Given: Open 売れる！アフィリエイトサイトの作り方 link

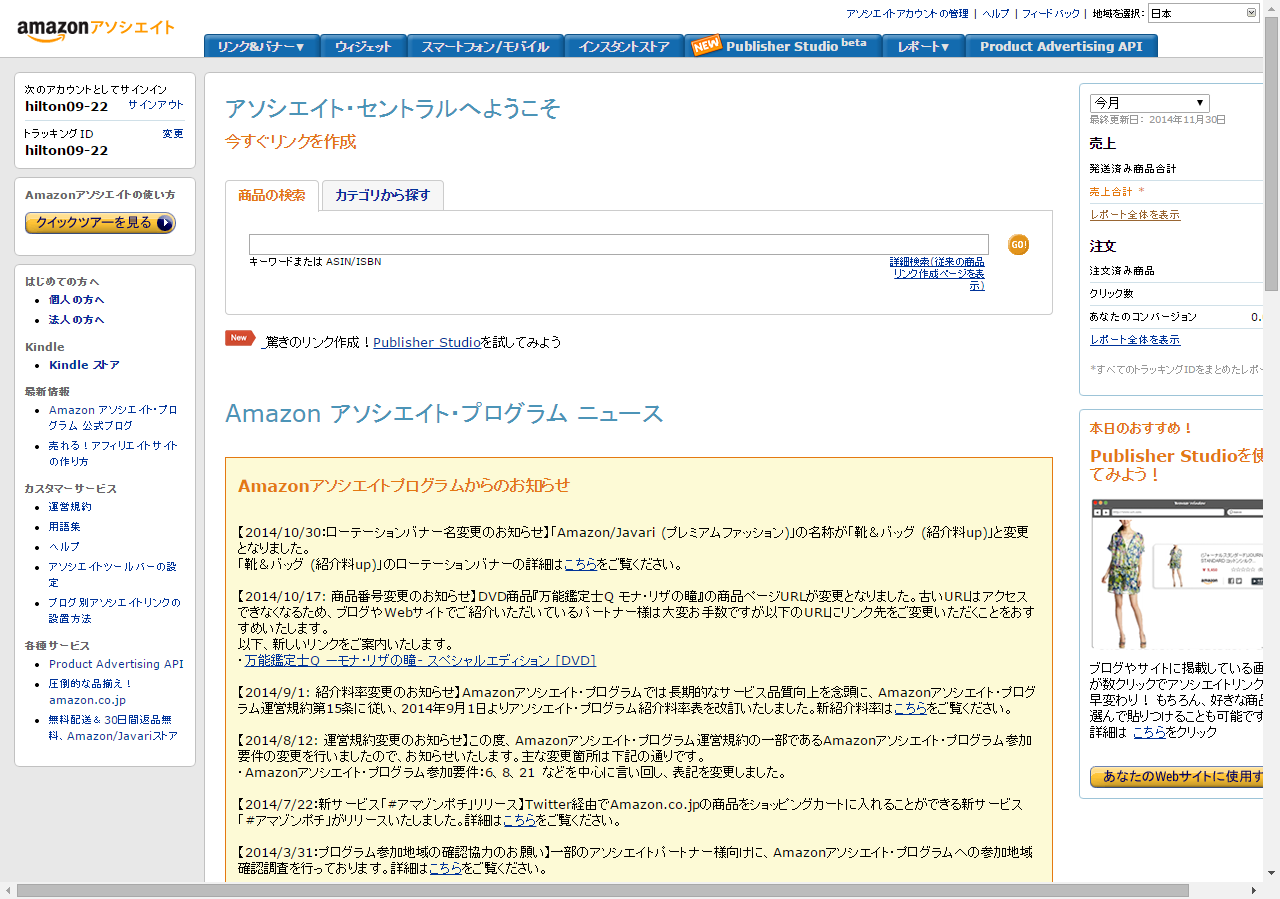Looking at the screenshot, I should pos(113,454).
